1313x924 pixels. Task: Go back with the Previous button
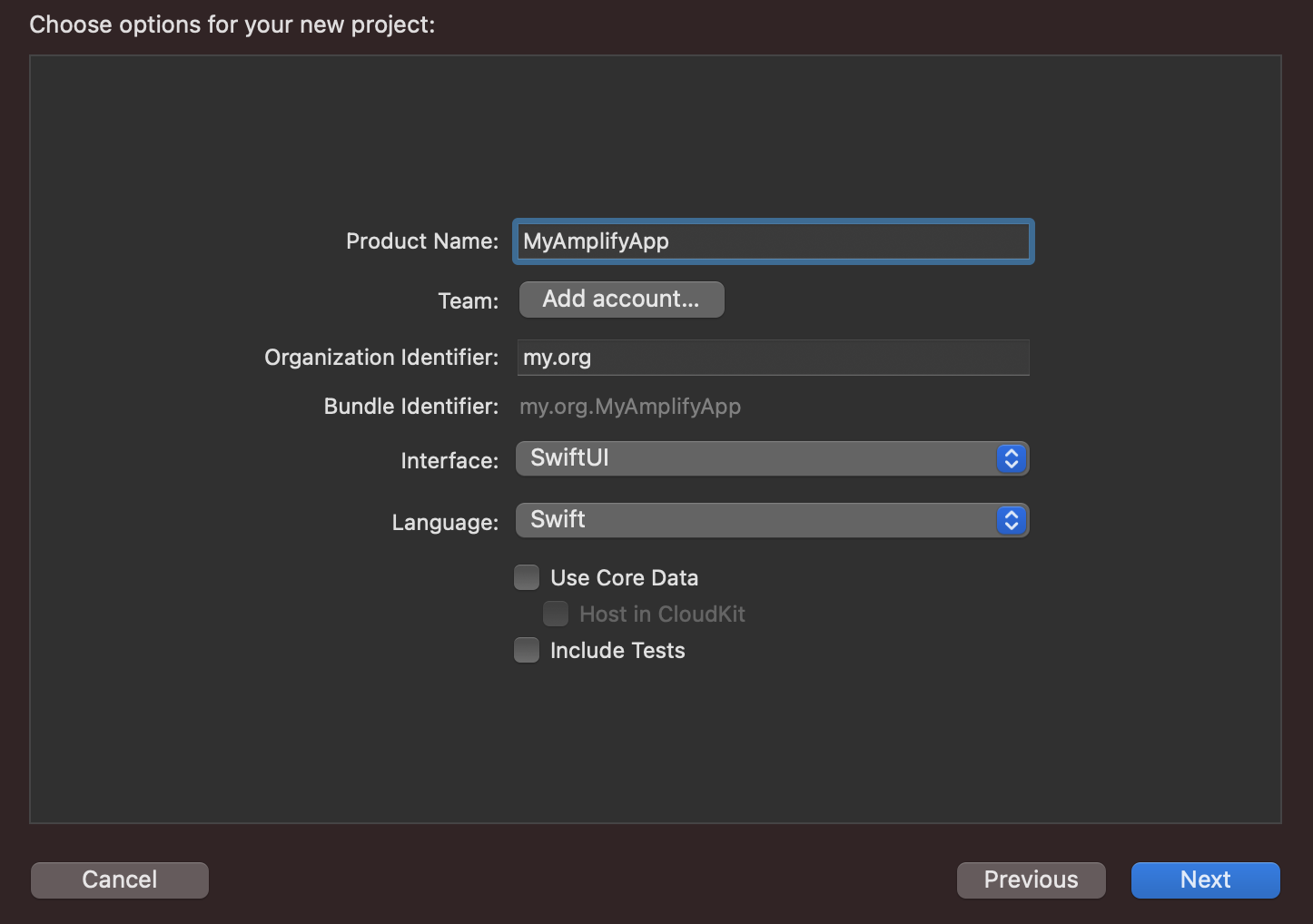point(1031,880)
